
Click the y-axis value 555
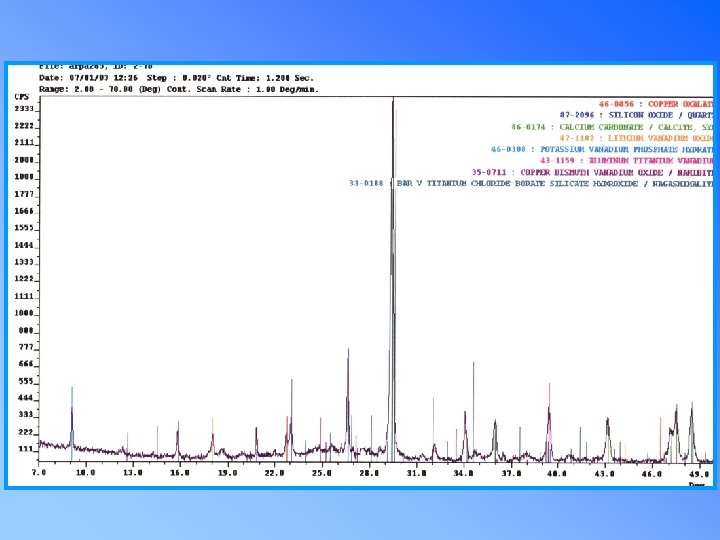(x=27, y=381)
